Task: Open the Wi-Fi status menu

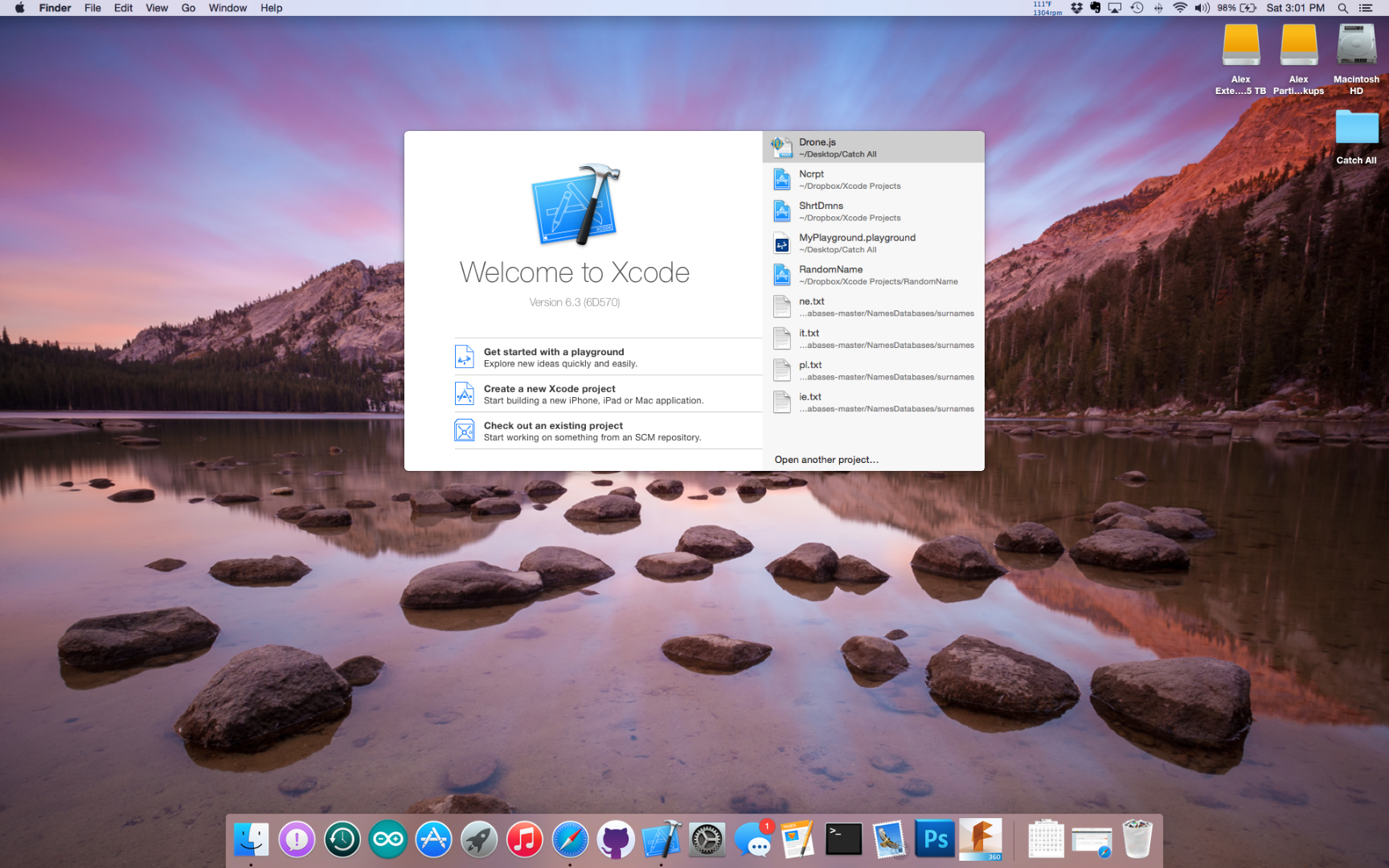Action: coord(1180,8)
